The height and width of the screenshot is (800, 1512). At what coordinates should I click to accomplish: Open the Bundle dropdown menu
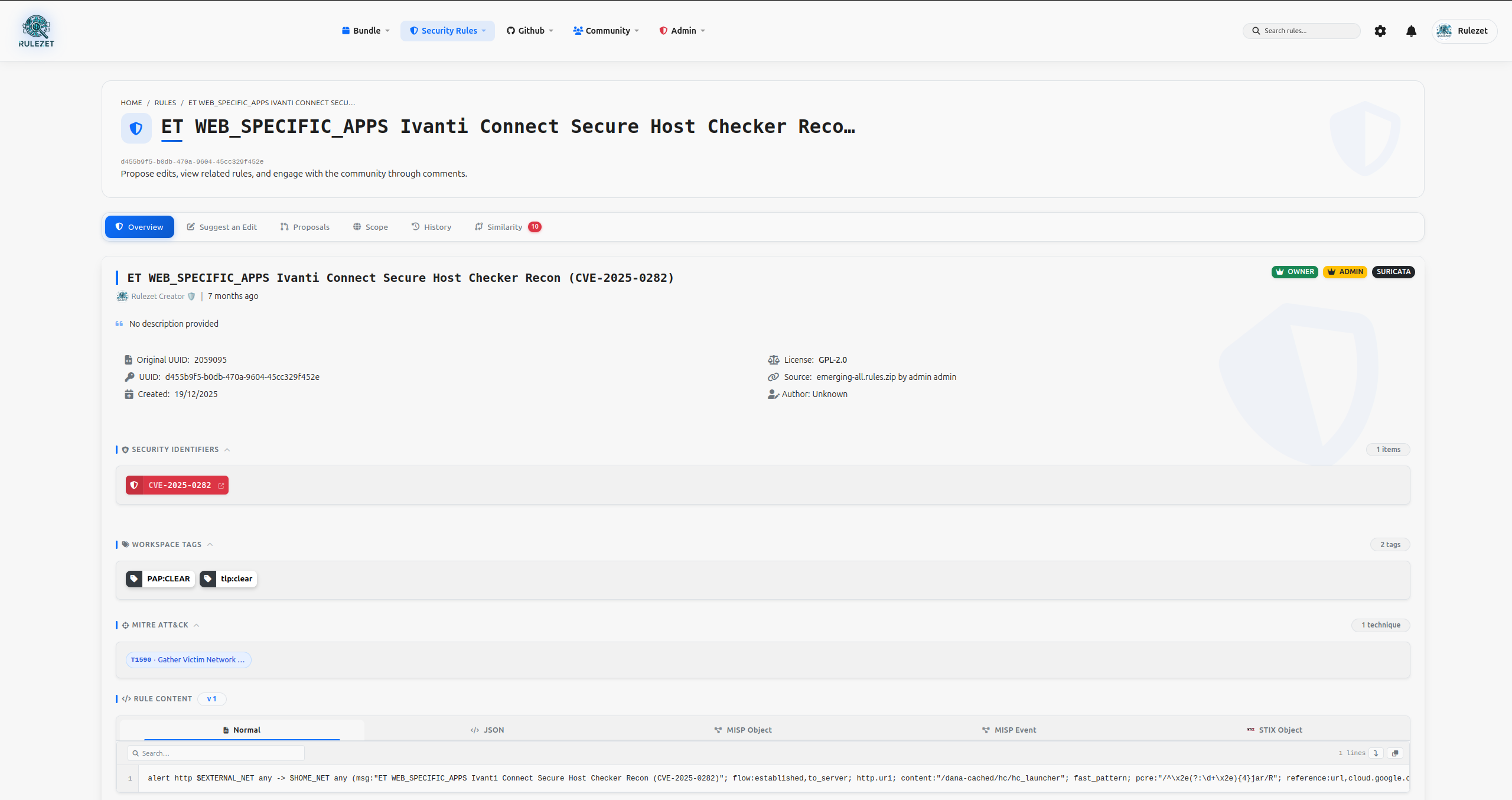[x=366, y=31]
